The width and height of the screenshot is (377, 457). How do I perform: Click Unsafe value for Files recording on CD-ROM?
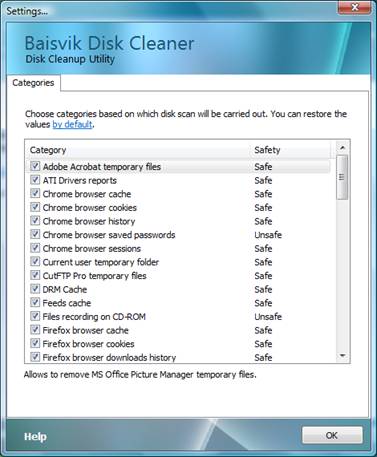point(268,317)
